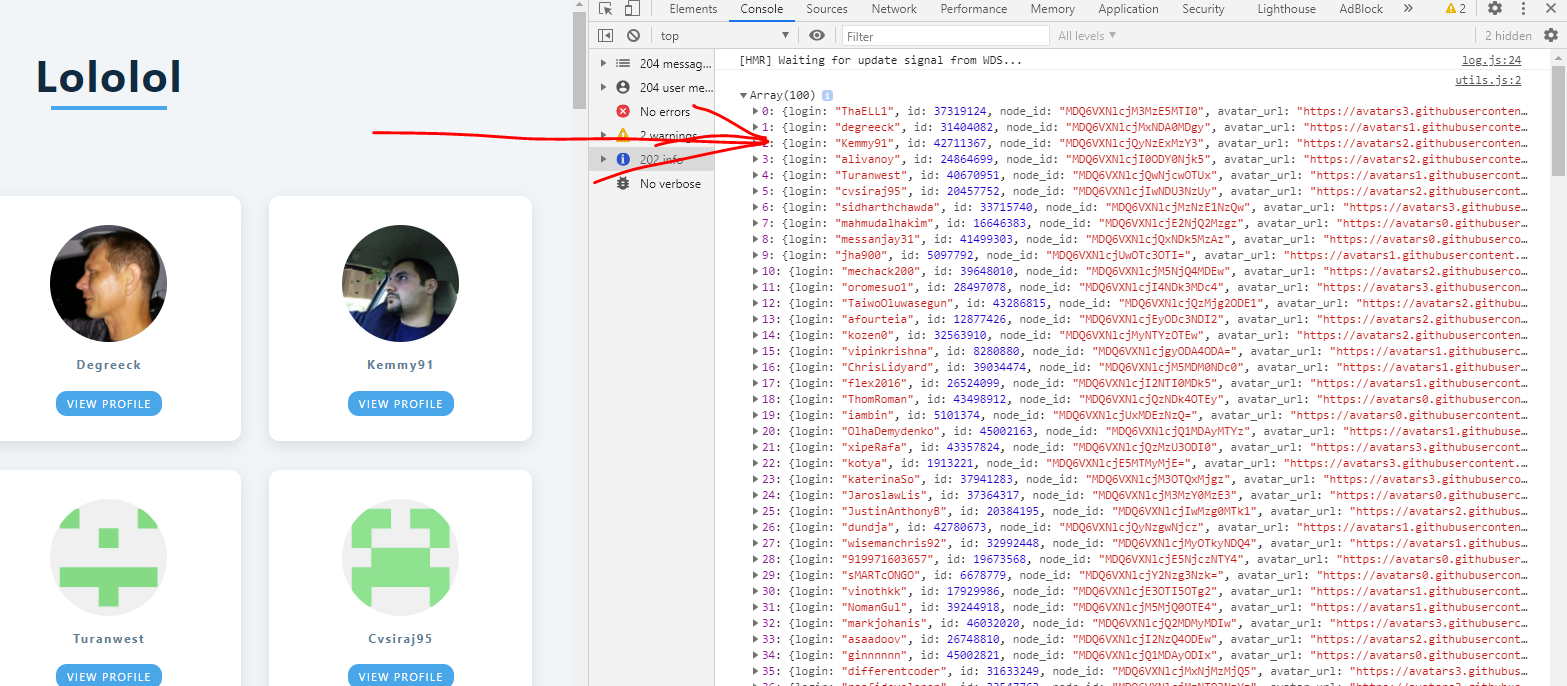Switch to the Elements tab

tap(693, 9)
